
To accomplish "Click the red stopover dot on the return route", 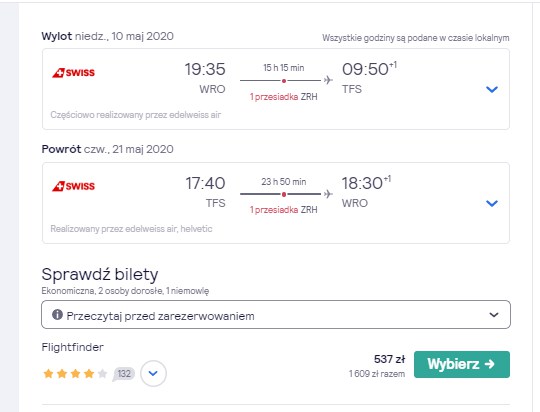I will pos(284,194).
